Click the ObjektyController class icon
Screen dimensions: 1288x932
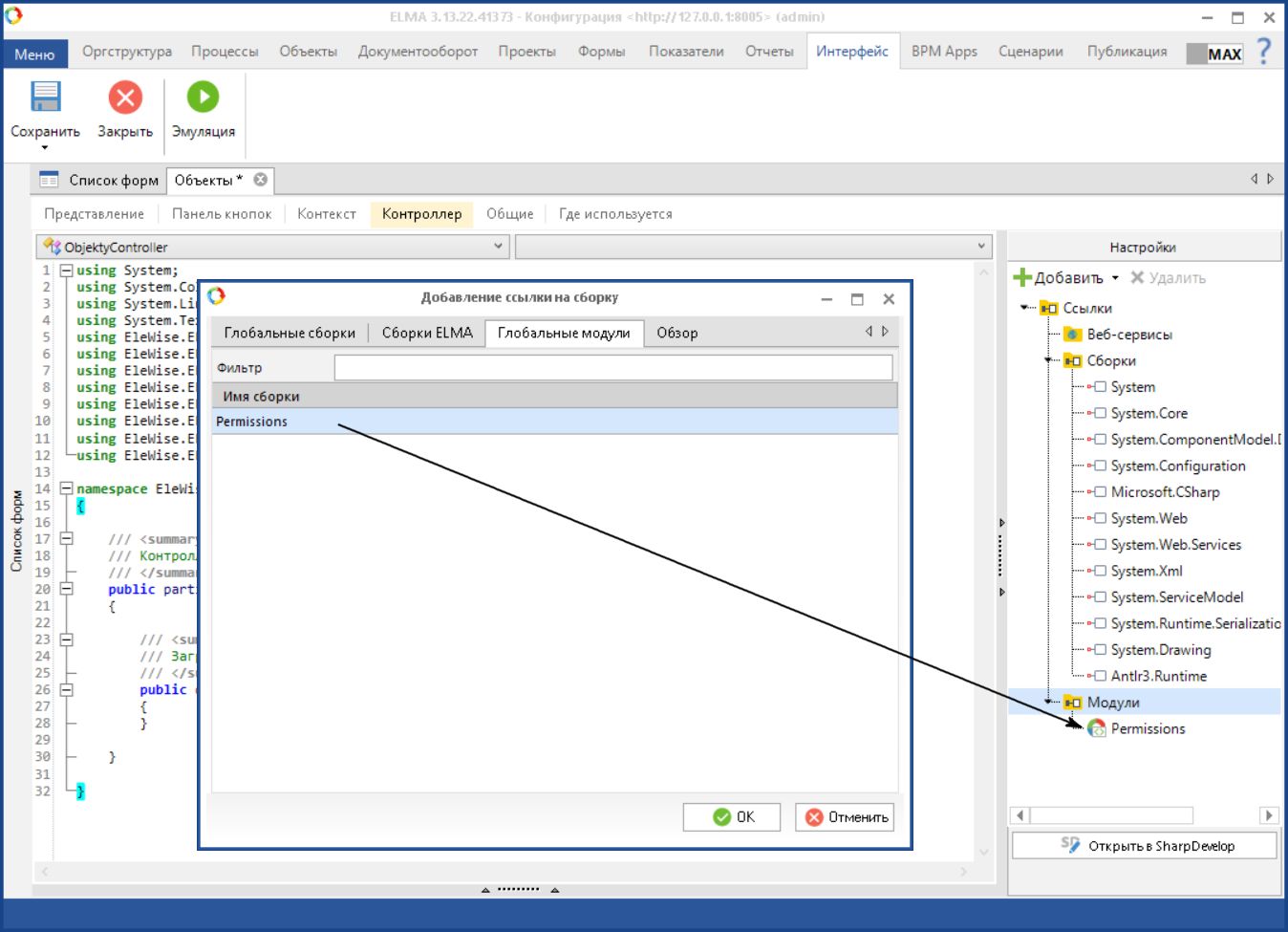click(x=53, y=247)
